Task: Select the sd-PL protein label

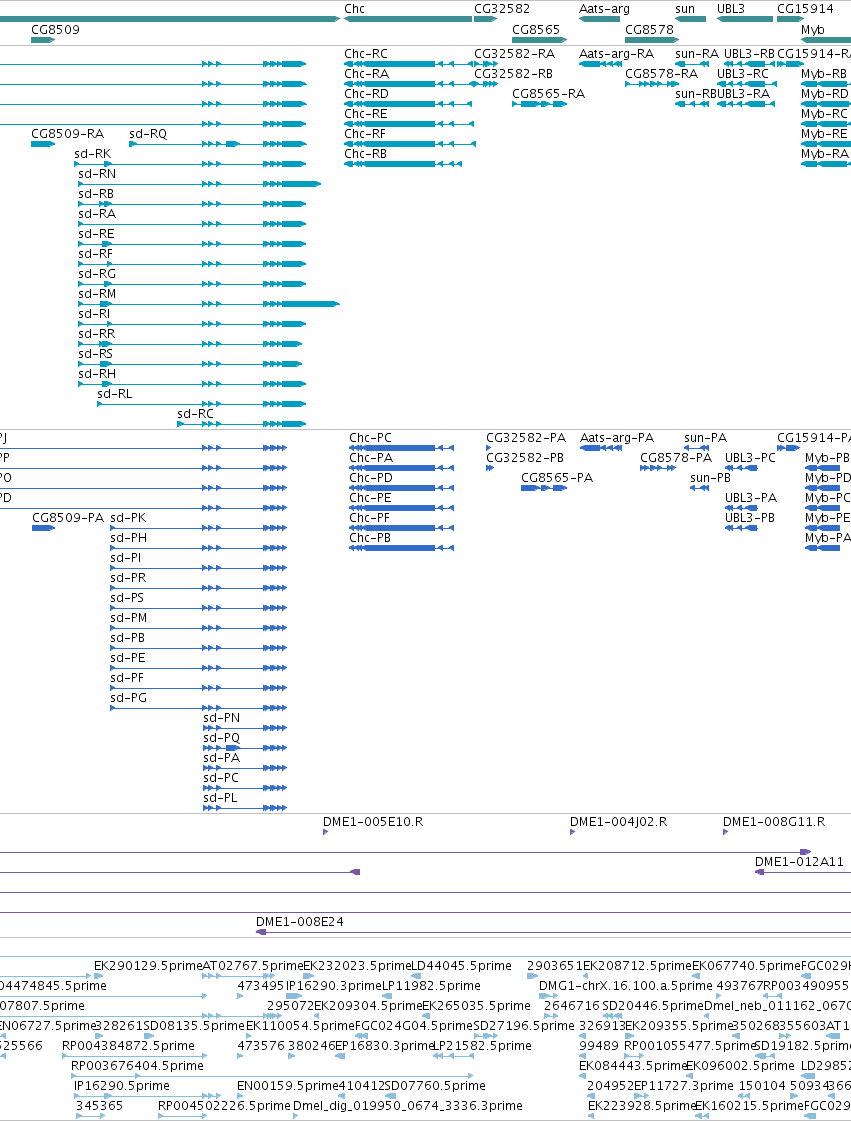Action: [x=220, y=798]
